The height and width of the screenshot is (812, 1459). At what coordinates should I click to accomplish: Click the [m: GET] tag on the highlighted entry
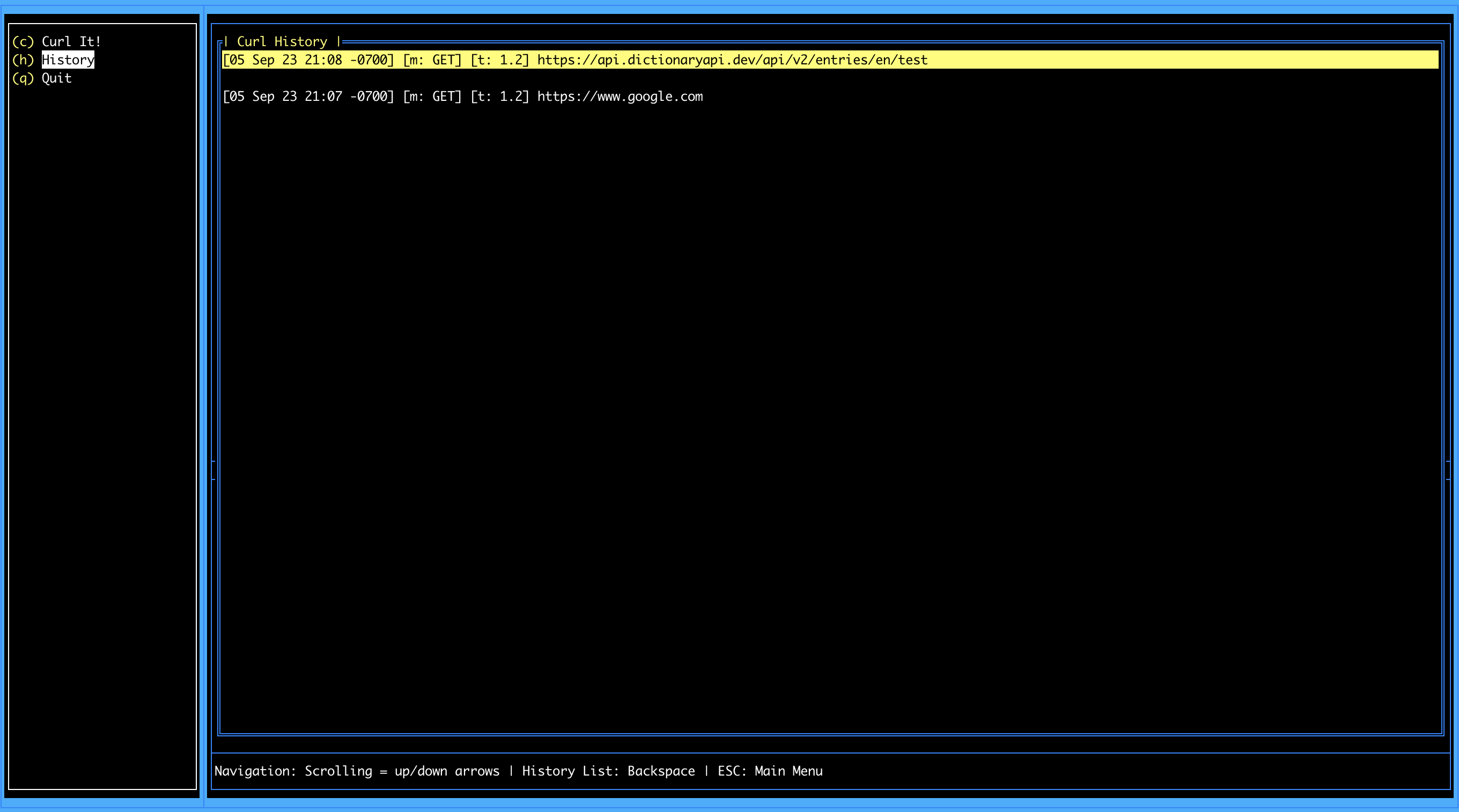pyautogui.click(x=432, y=60)
